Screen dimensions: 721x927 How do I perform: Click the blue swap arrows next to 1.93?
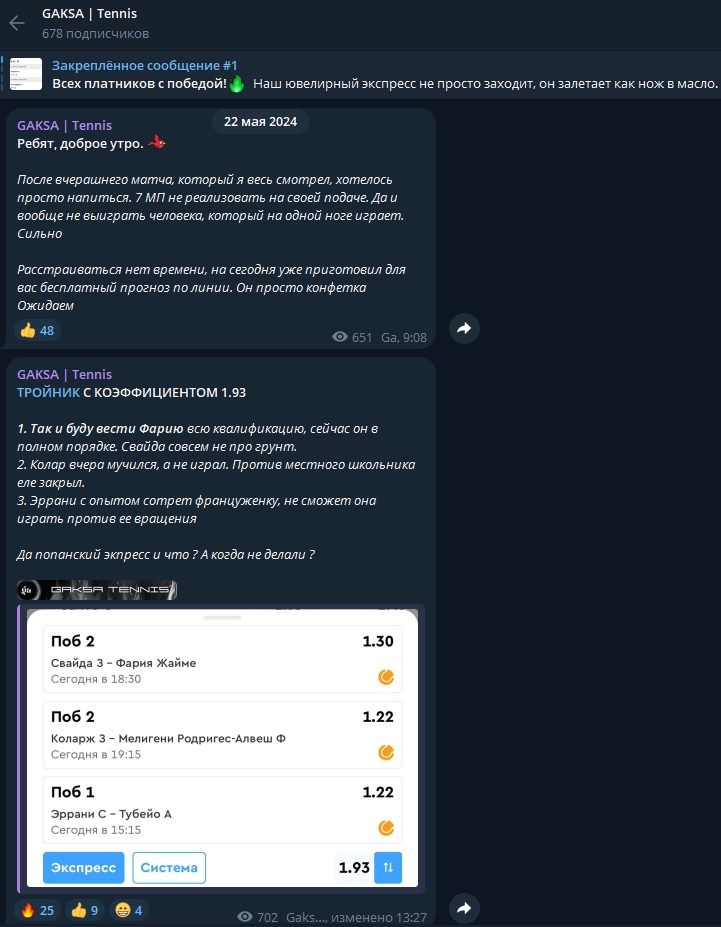coord(388,867)
